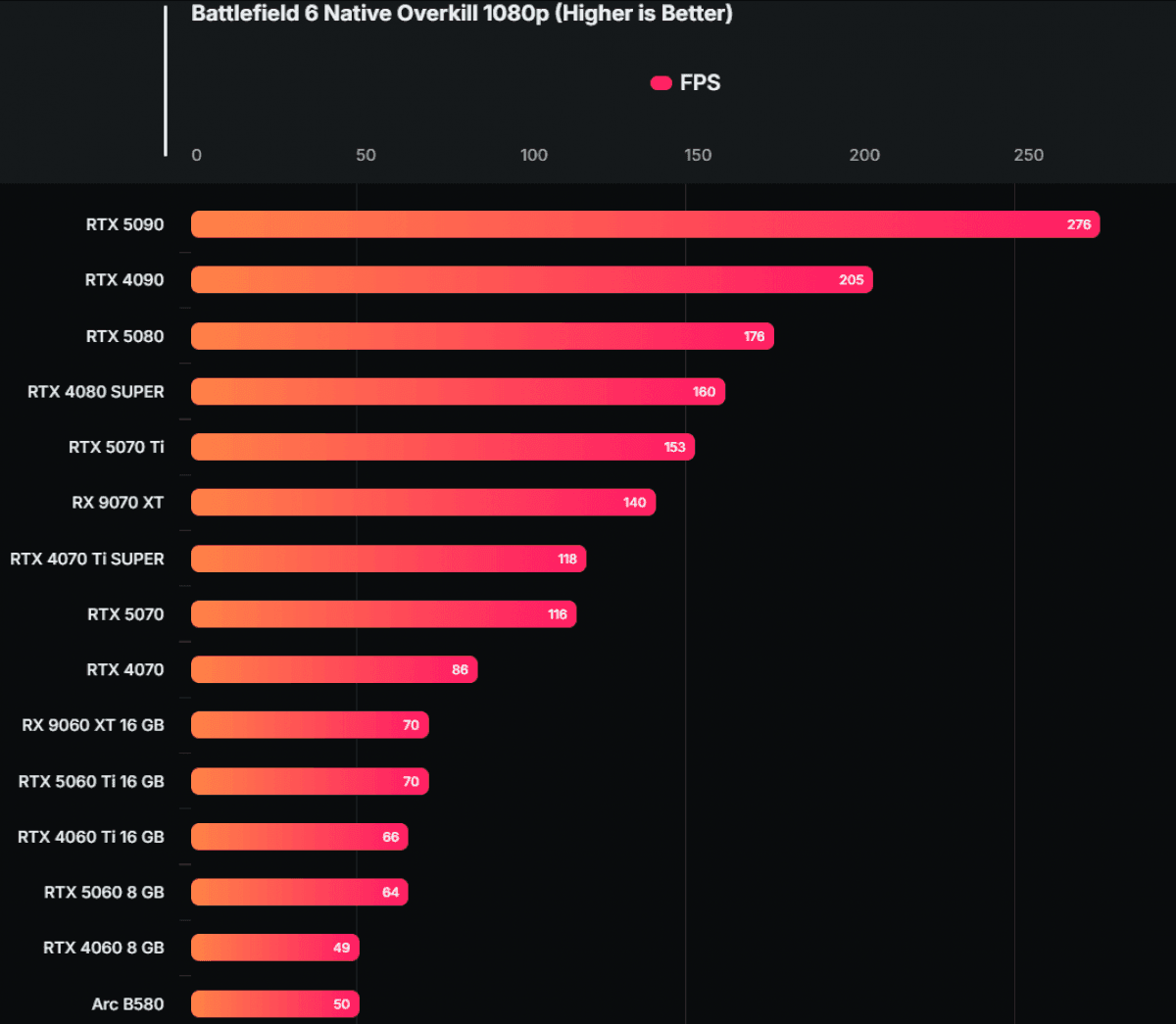Click the 250 axis tick label
The width and height of the screenshot is (1176, 1024).
(x=1028, y=155)
